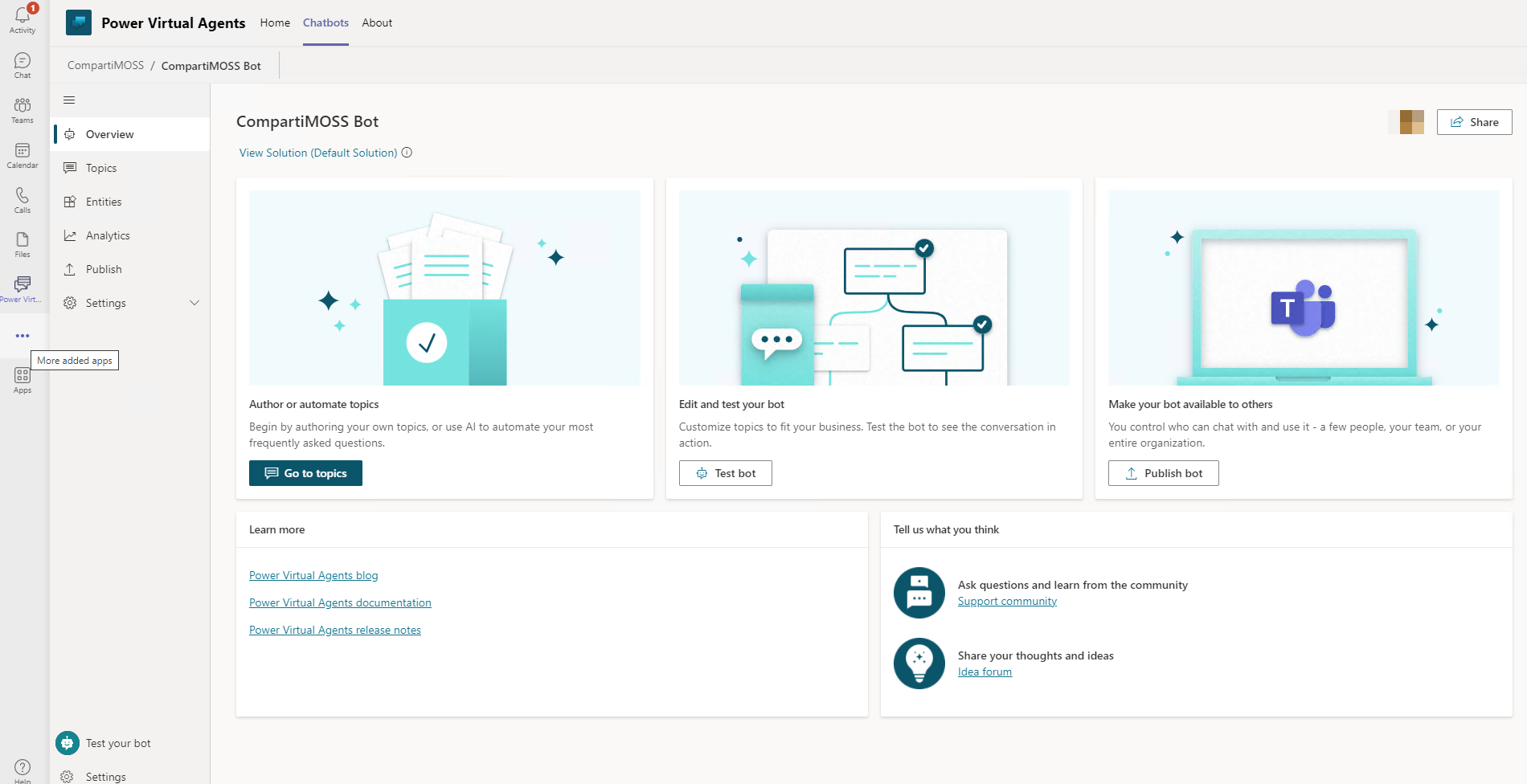Switch to the Home tab
The width and height of the screenshot is (1527, 784).
275,22
